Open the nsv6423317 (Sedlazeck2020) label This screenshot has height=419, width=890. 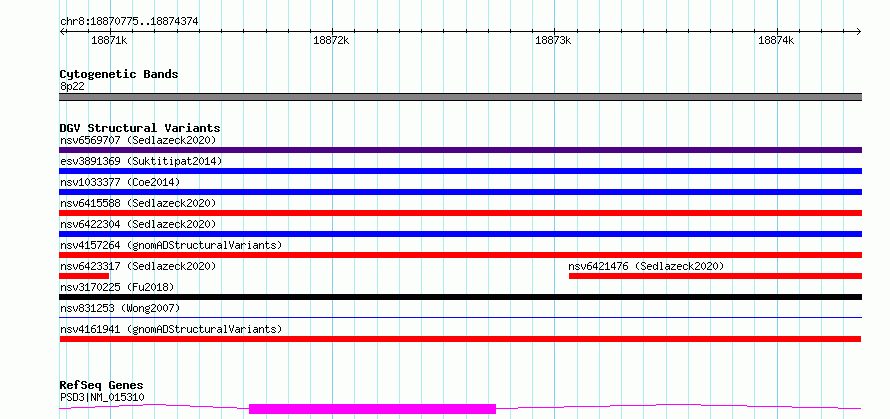point(138,266)
